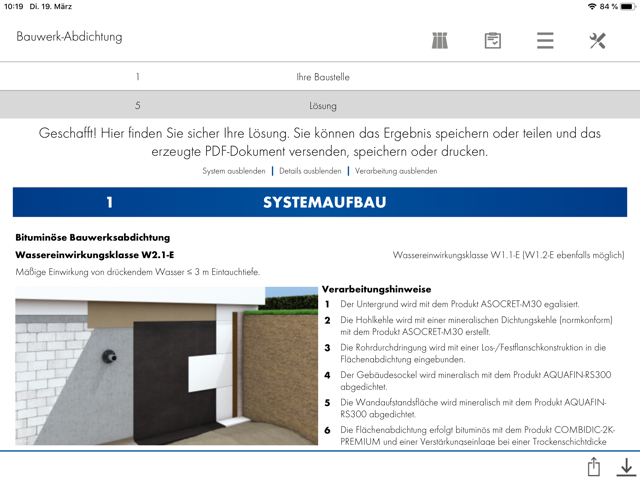Tap the share icon at bottom
This screenshot has height=480, width=640.
594,467
